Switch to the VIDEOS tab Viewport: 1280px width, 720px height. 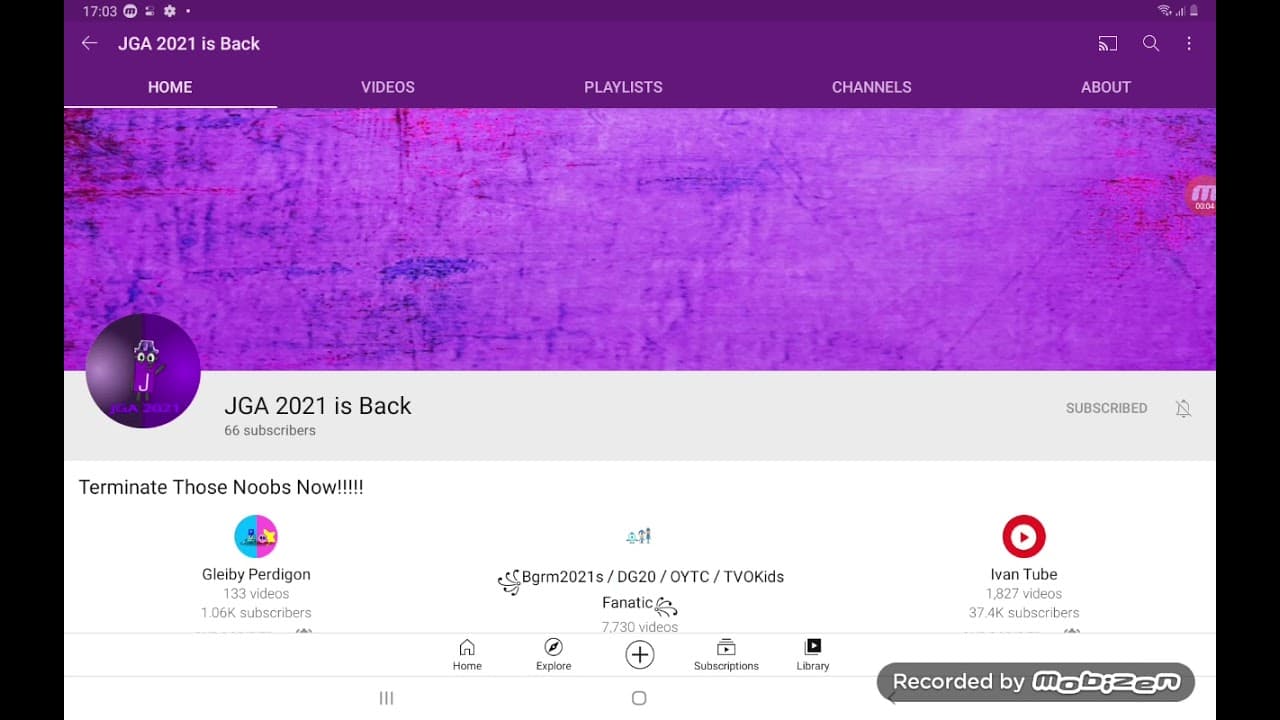coord(388,87)
